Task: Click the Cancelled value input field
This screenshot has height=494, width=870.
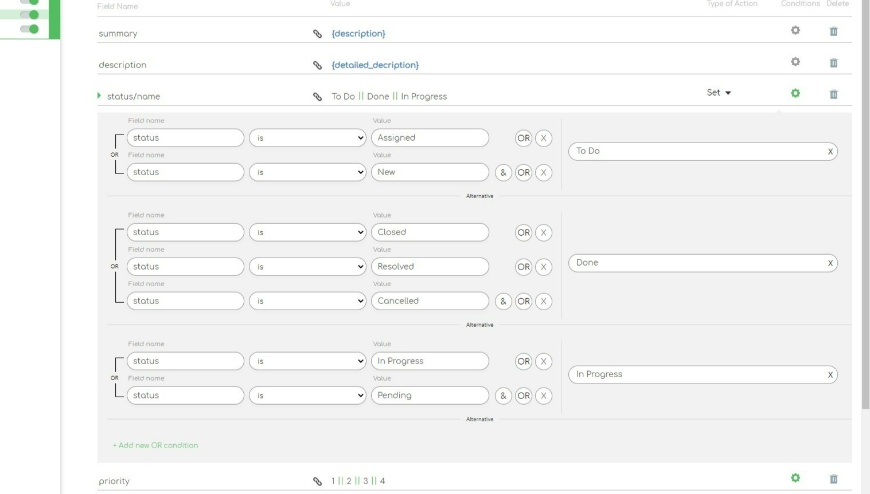Action: pos(429,301)
